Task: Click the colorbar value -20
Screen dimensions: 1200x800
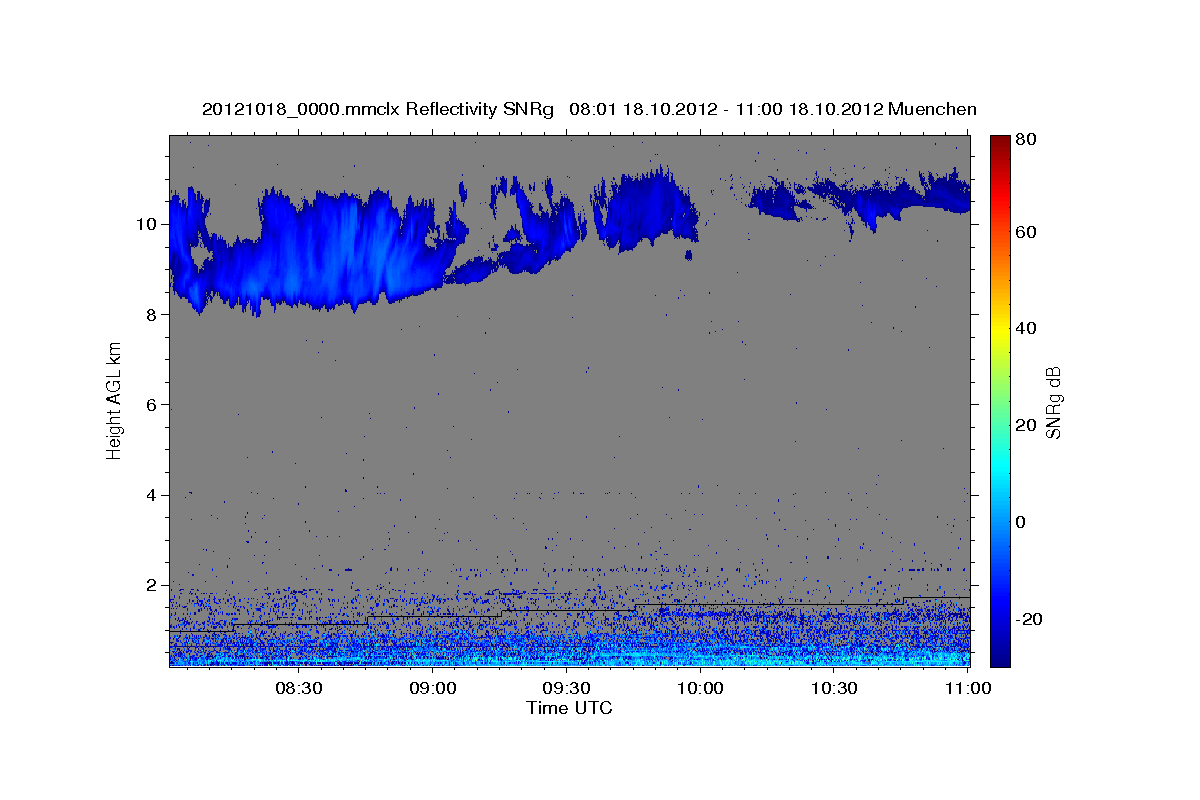Action: [x=1029, y=619]
